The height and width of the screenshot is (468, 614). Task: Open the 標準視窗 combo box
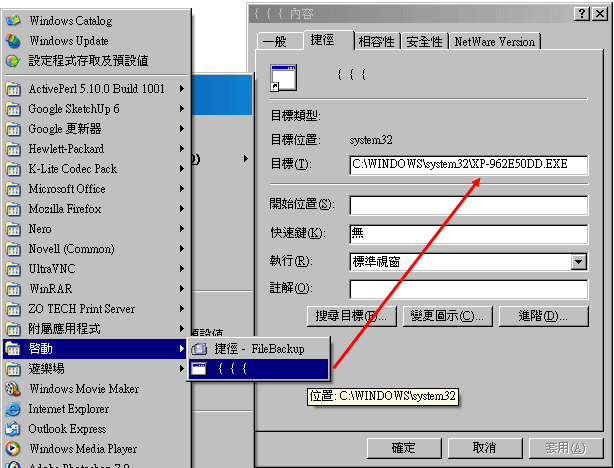click(468, 262)
